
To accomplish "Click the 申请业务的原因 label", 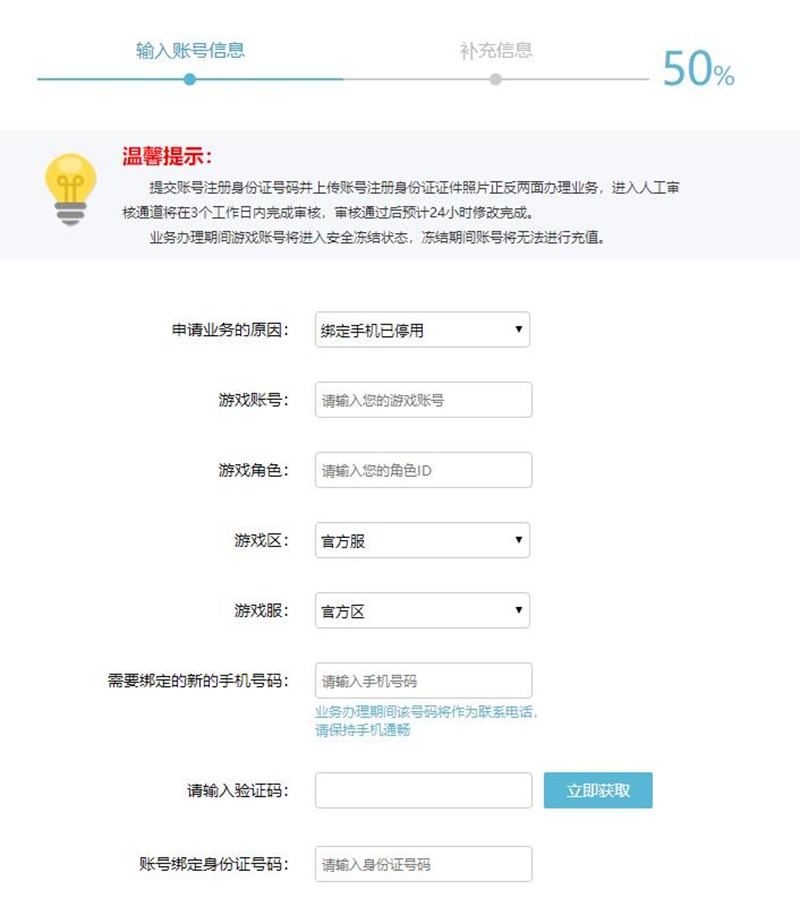I will tap(230, 330).
